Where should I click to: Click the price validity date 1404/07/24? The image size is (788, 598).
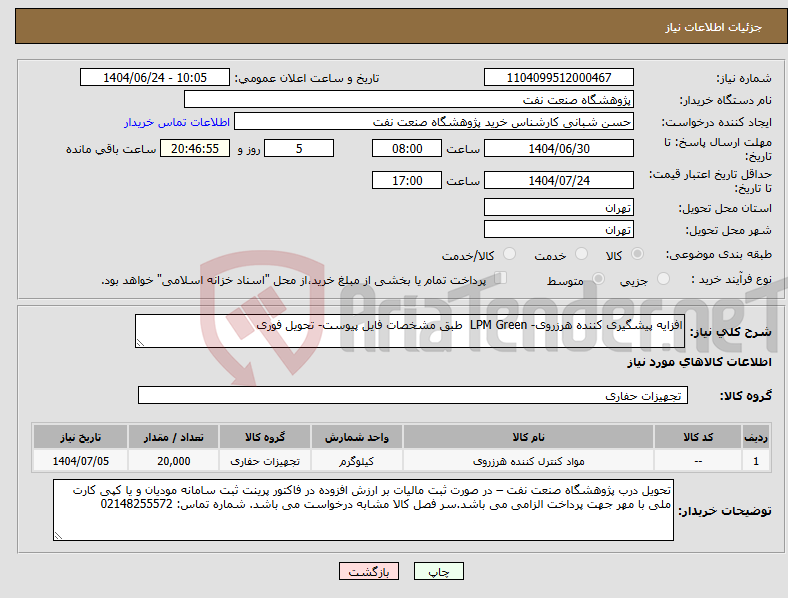click(559, 180)
